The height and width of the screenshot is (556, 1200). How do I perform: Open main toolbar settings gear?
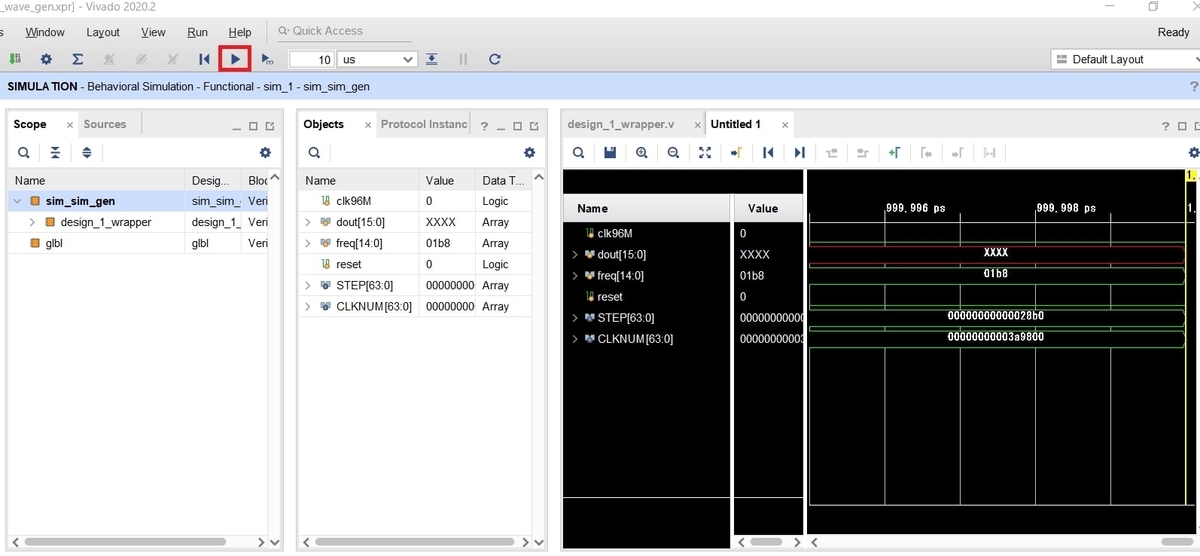point(46,59)
